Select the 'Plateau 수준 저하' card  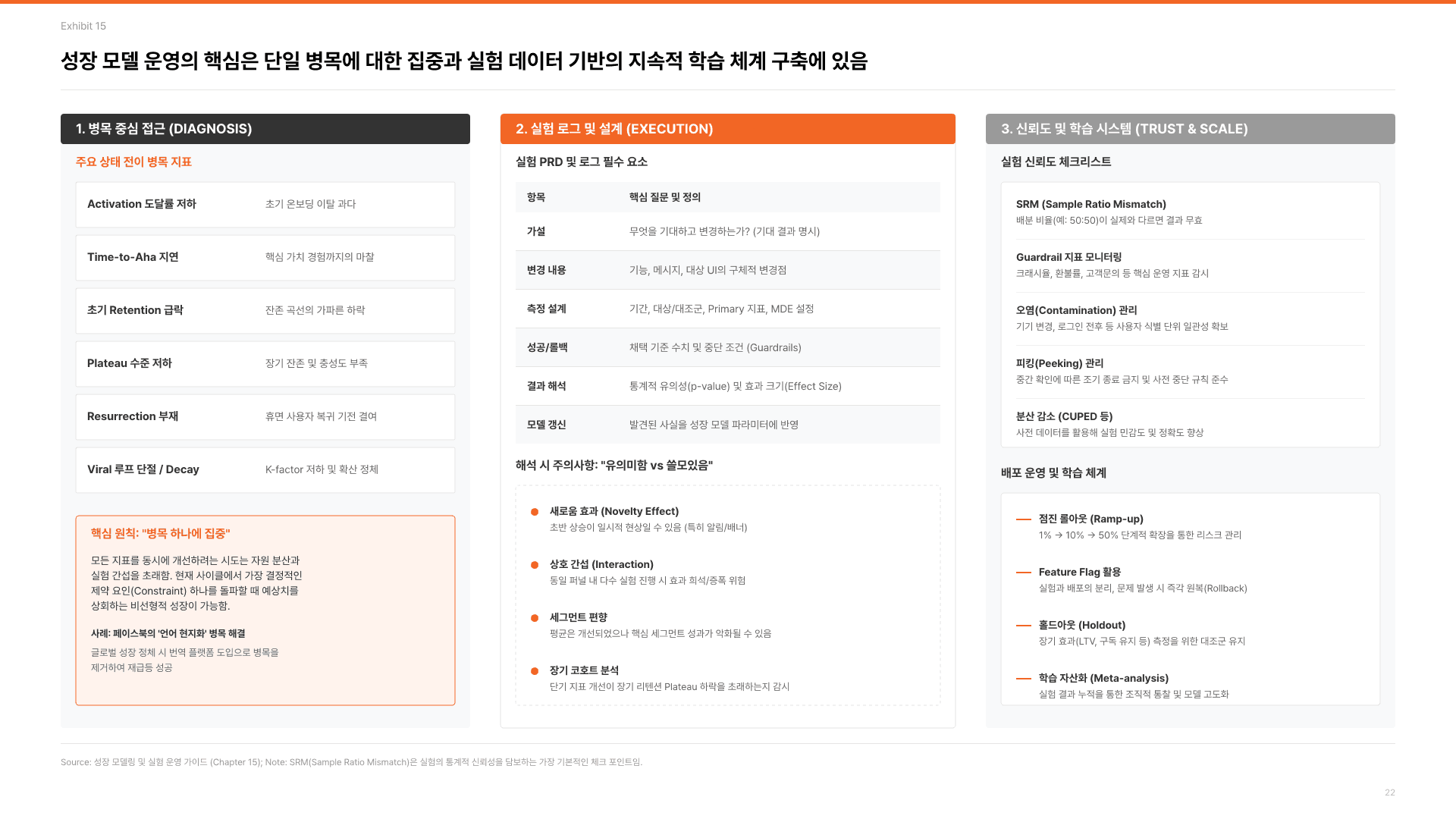click(265, 364)
